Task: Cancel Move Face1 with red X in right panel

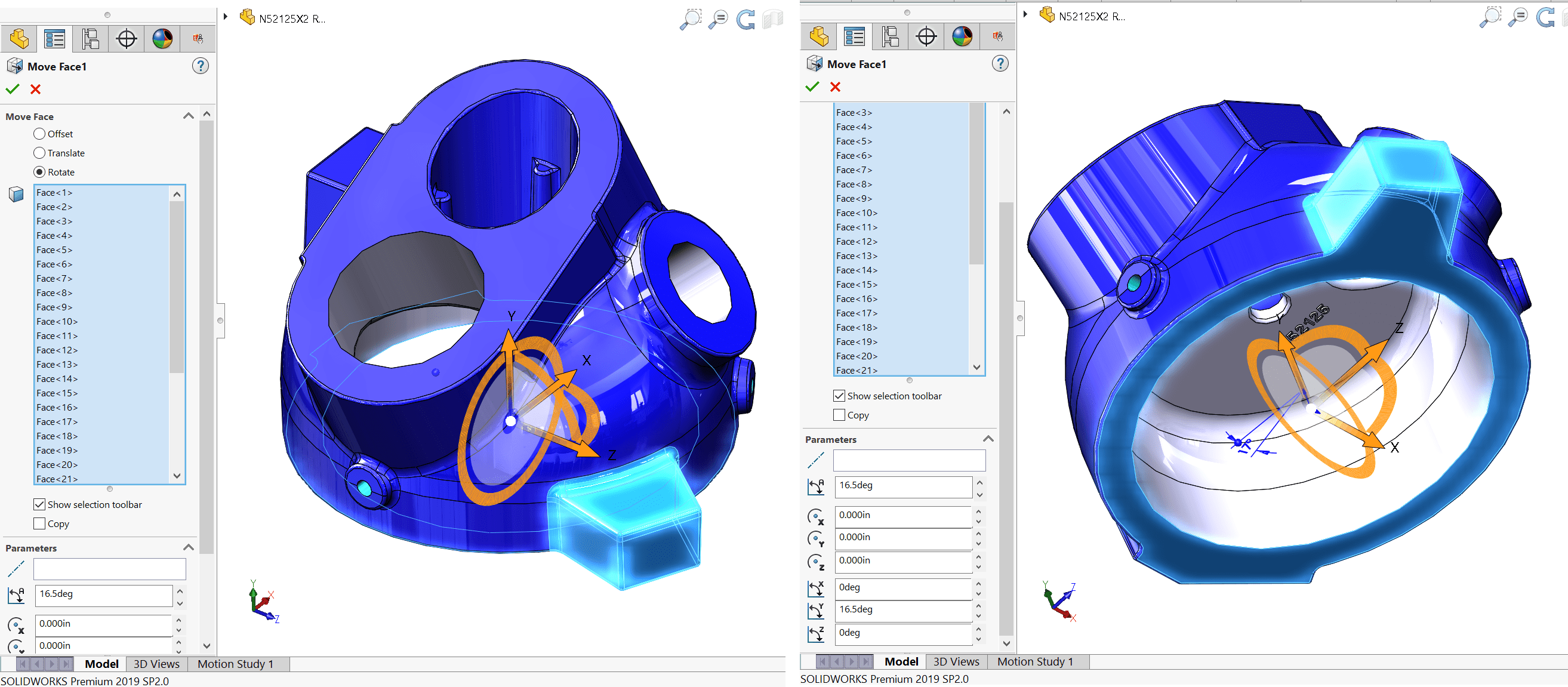Action: coord(835,87)
